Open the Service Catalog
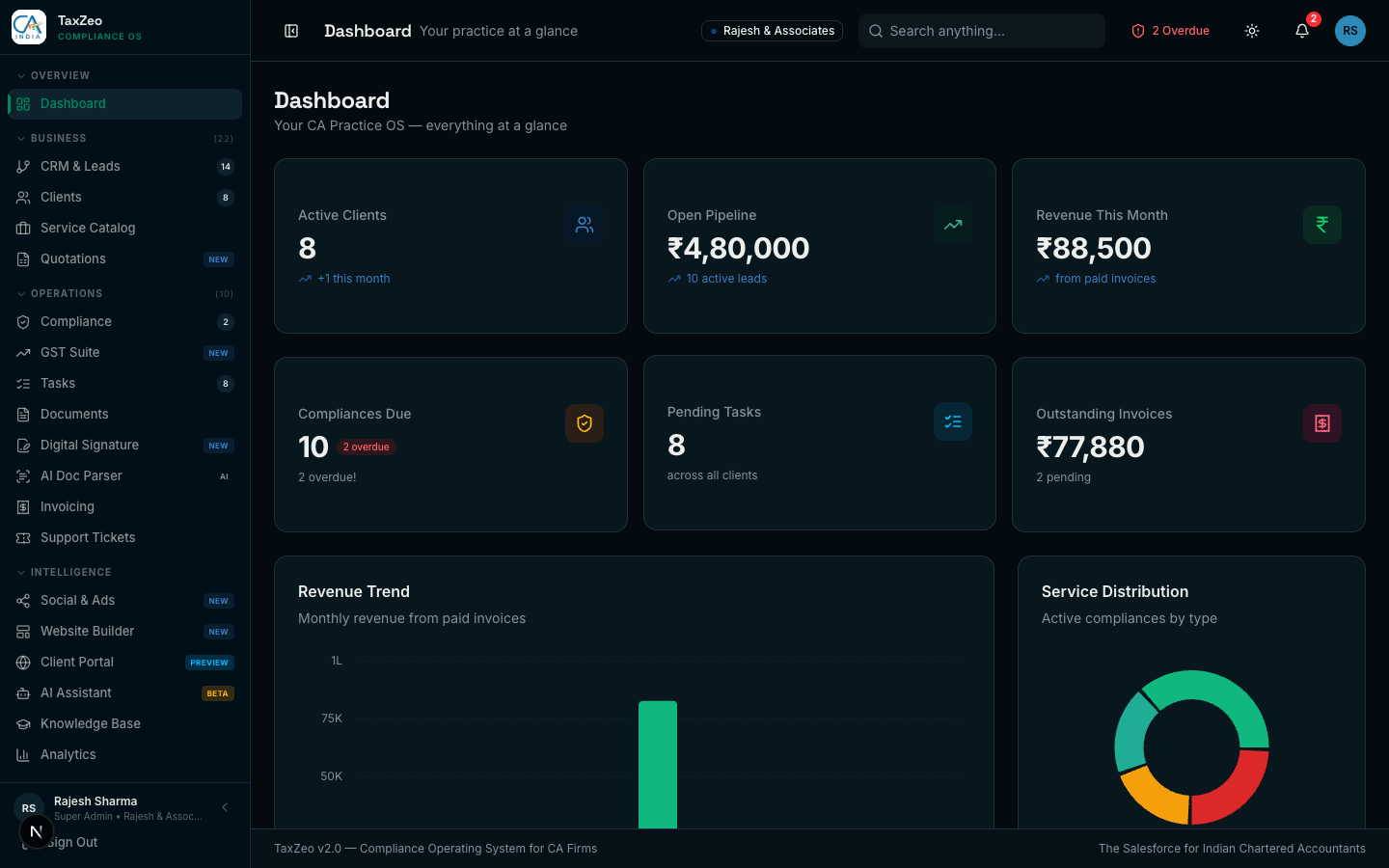Screen dimensions: 1389x868 124,229
